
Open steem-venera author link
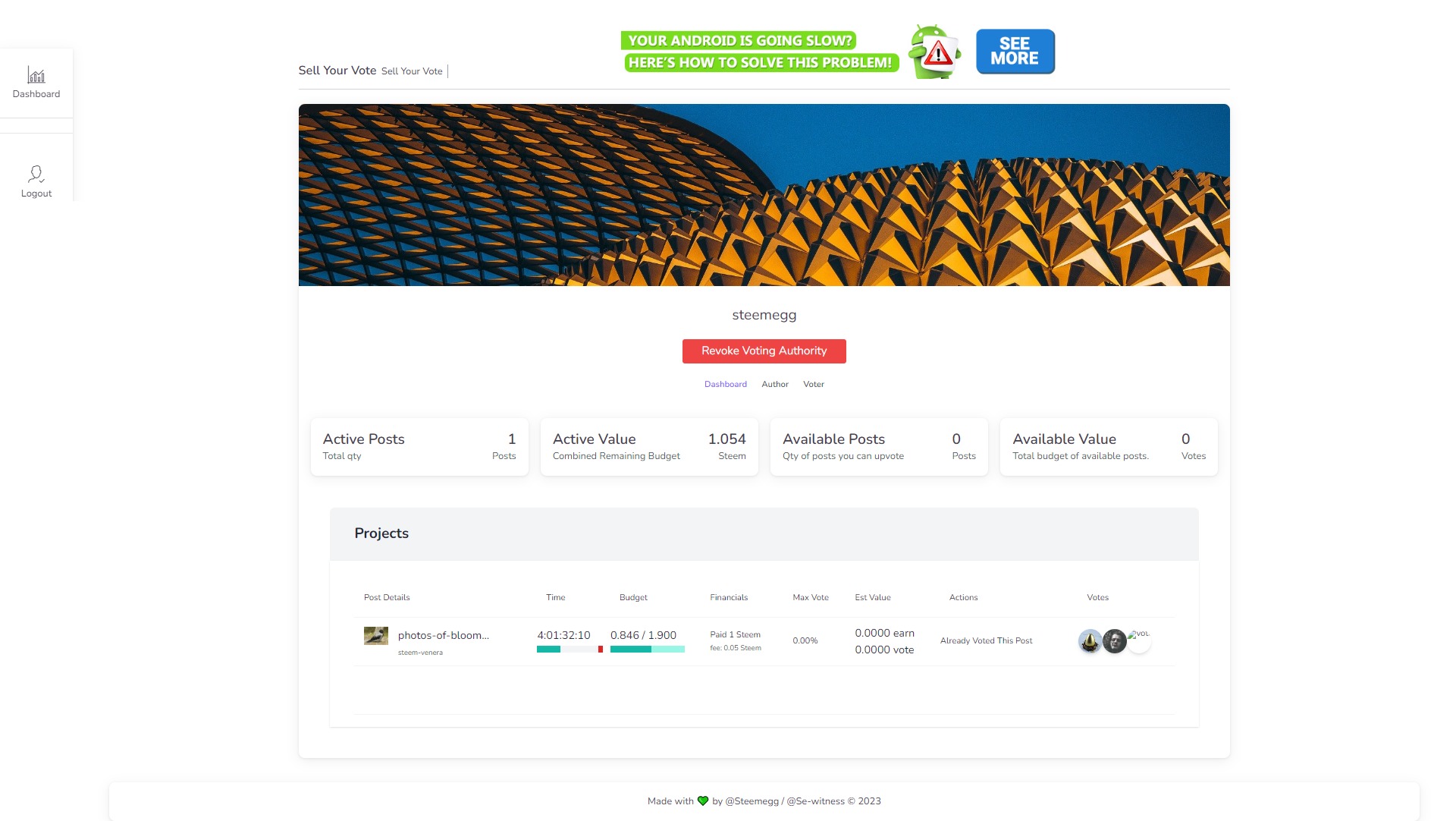click(420, 653)
